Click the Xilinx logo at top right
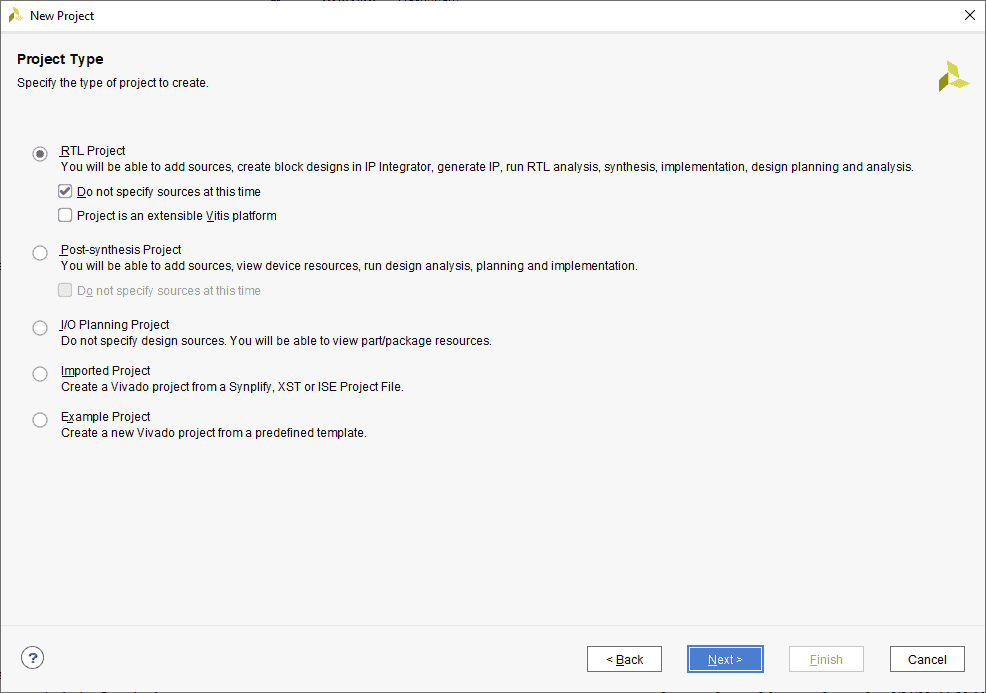Screen dimensions: 986x693 click(953, 76)
